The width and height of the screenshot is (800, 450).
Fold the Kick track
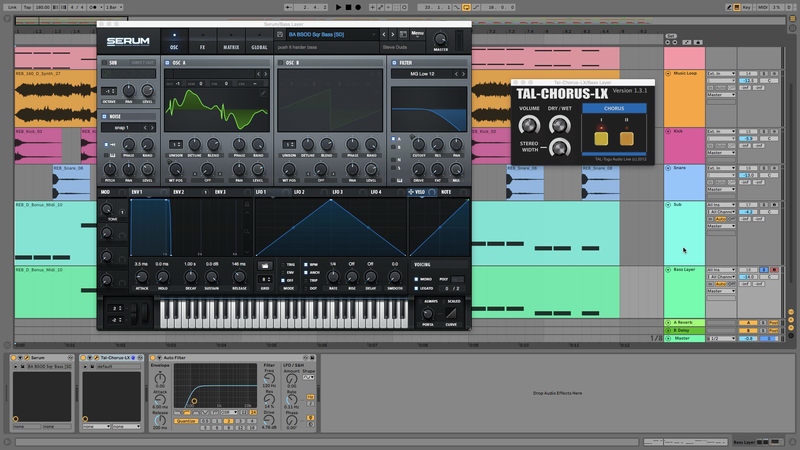click(668, 131)
